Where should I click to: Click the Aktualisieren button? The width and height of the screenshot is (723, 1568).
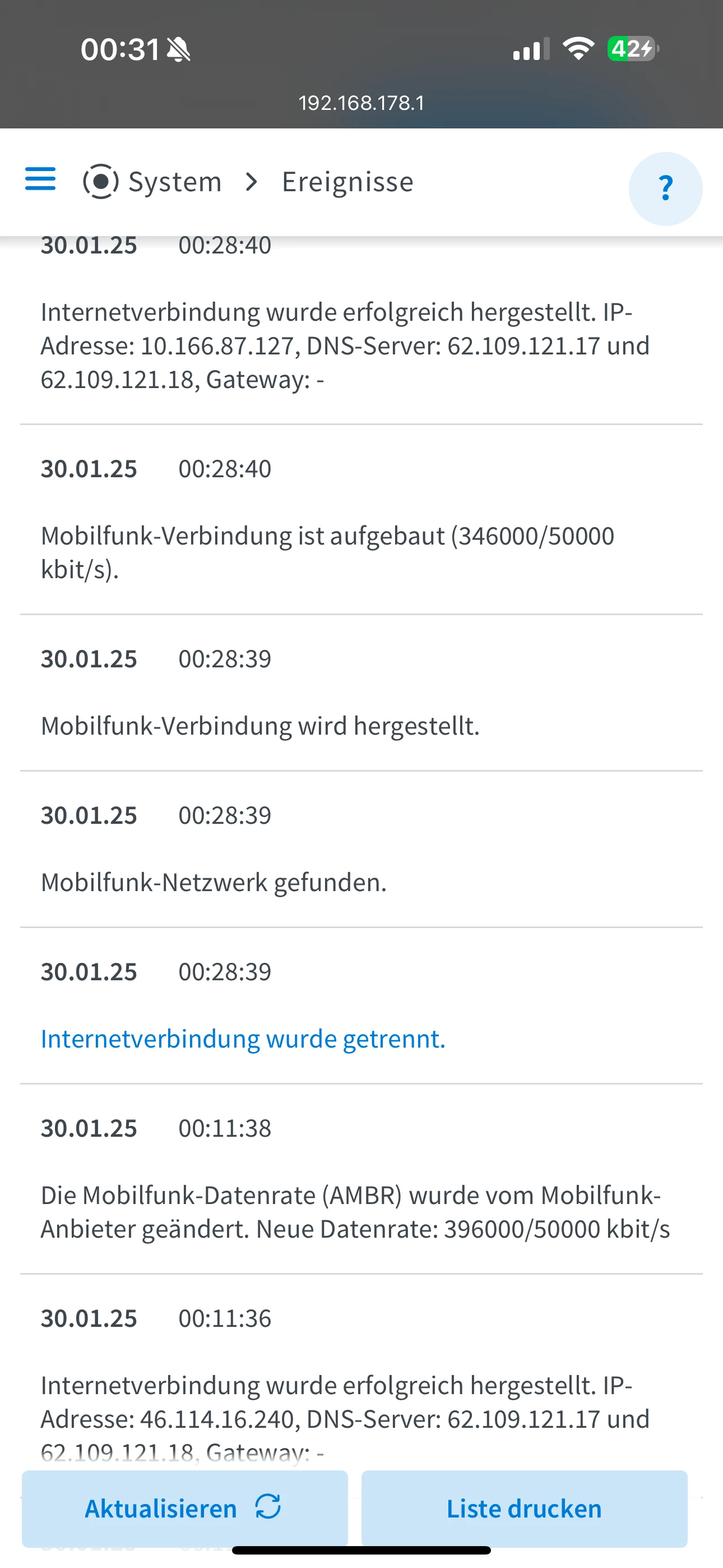coord(184,1509)
